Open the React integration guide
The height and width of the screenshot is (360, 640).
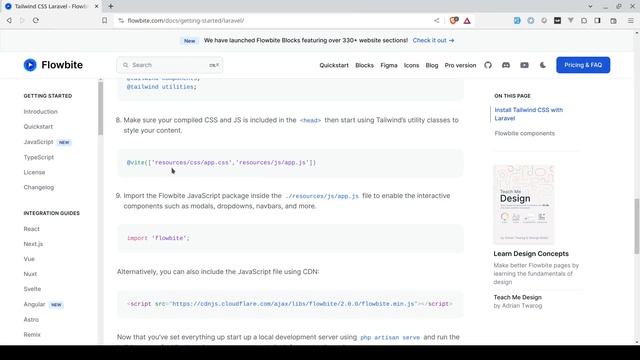pyautogui.click(x=31, y=229)
